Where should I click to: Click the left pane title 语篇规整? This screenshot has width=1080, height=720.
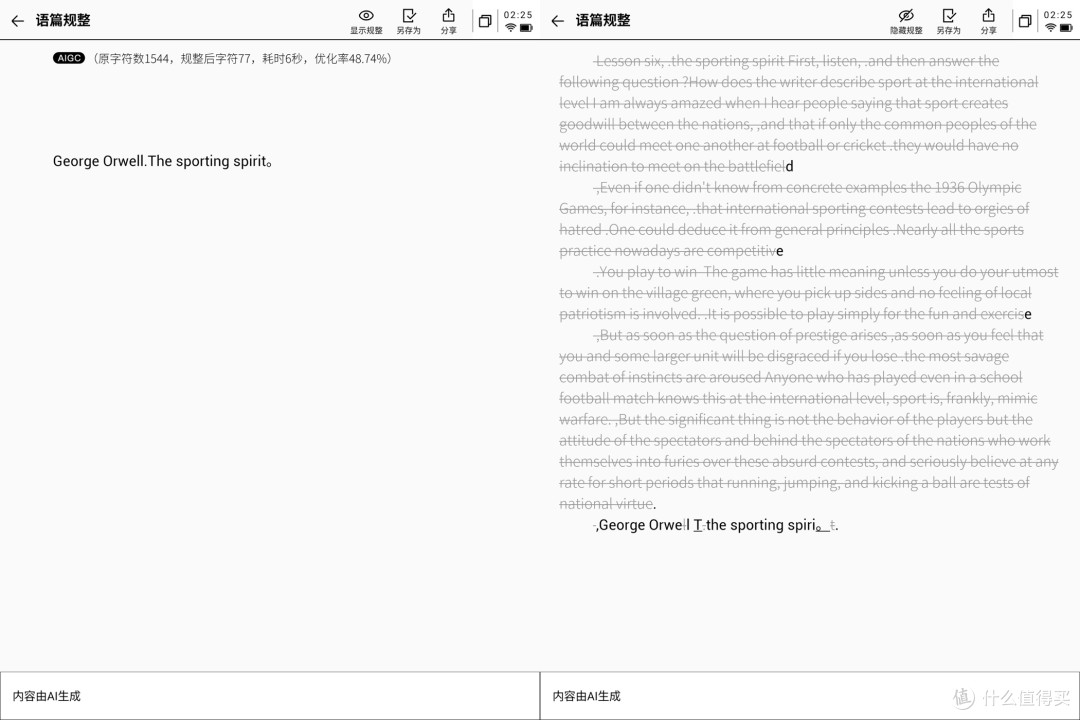point(63,21)
